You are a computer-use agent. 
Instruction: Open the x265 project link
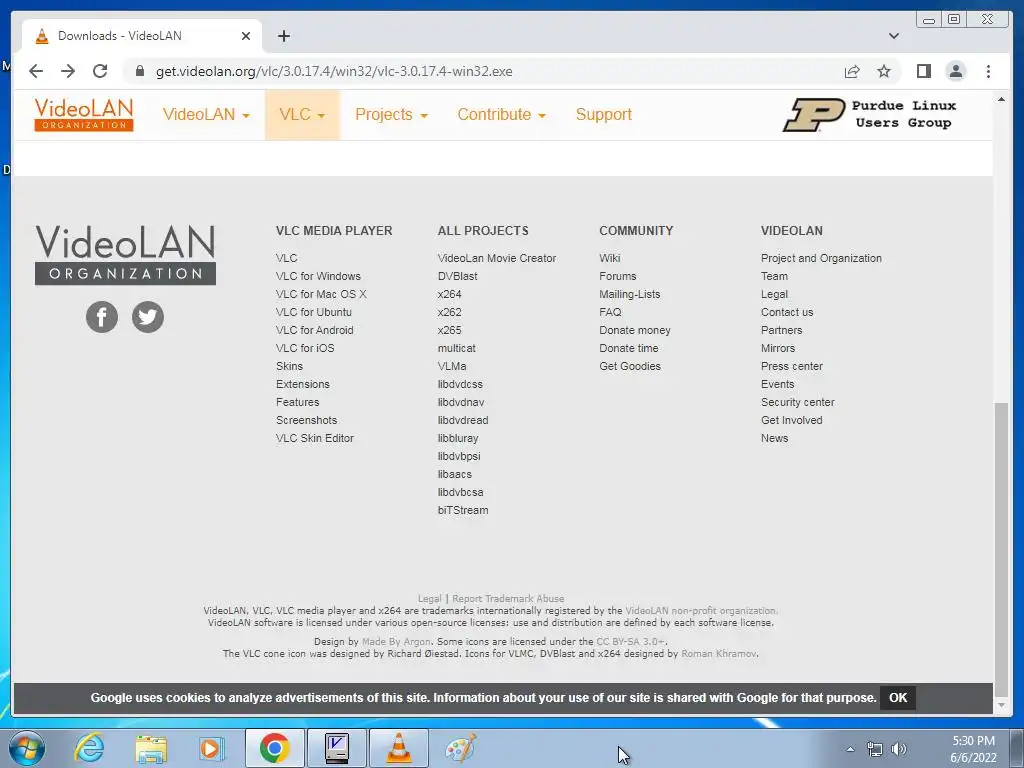point(449,330)
